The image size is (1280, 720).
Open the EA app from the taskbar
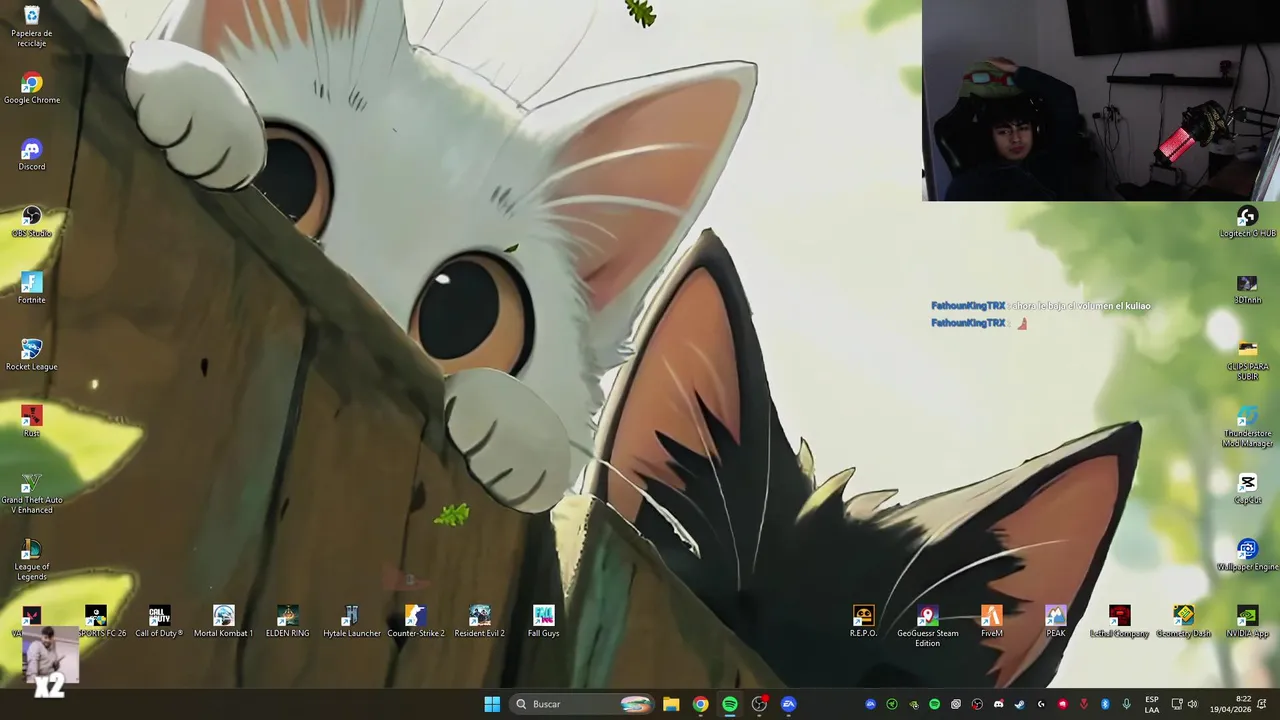click(789, 704)
